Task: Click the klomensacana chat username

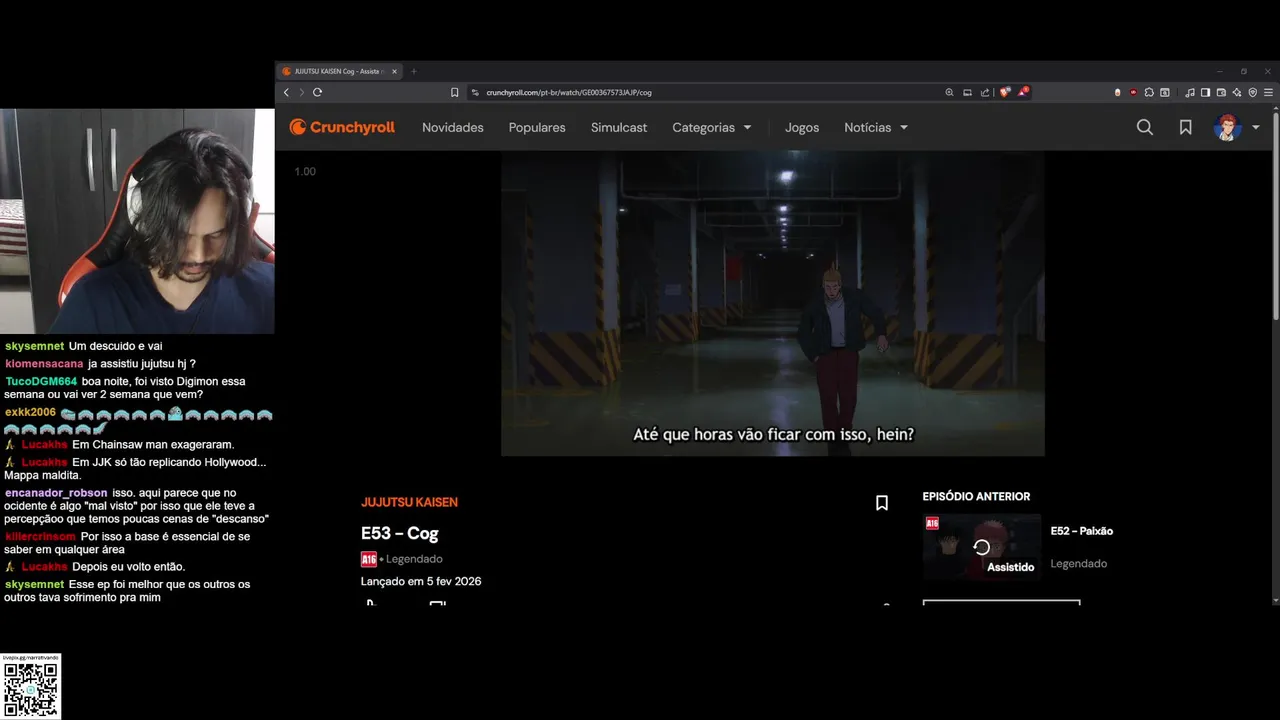Action: pyautogui.click(x=44, y=364)
